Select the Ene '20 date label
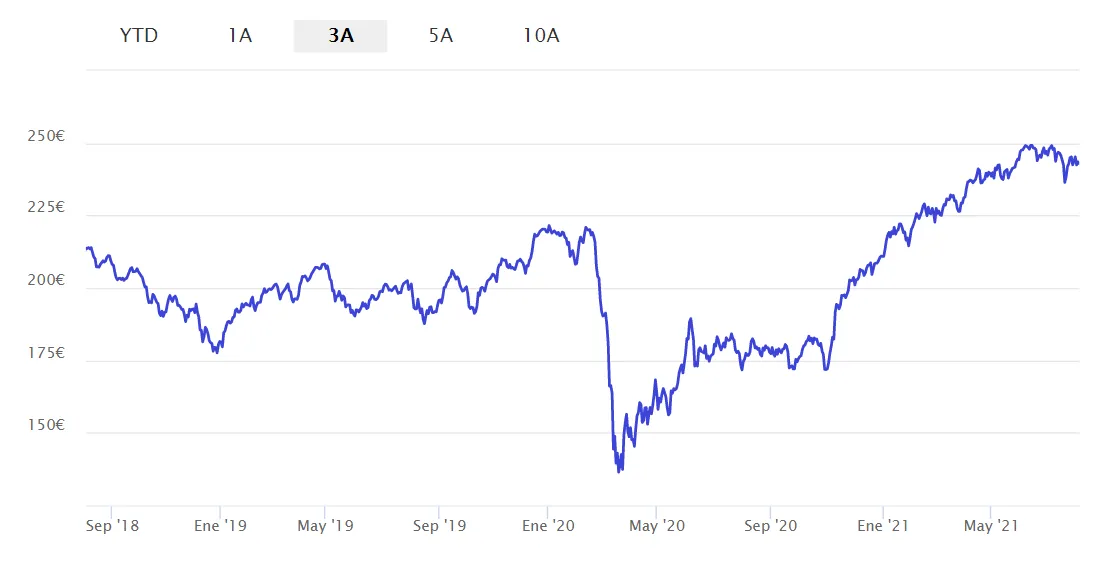Viewport: 1110px width, 566px height. tap(549, 525)
